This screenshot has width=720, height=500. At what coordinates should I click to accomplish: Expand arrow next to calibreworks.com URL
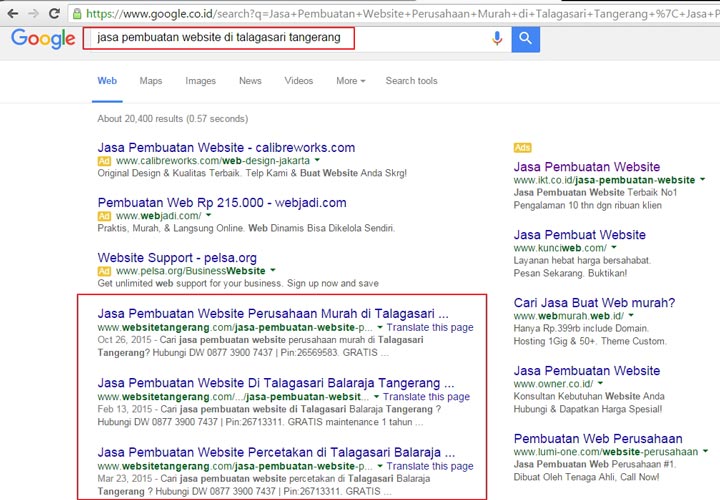pyautogui.click(x=317, y=161)
